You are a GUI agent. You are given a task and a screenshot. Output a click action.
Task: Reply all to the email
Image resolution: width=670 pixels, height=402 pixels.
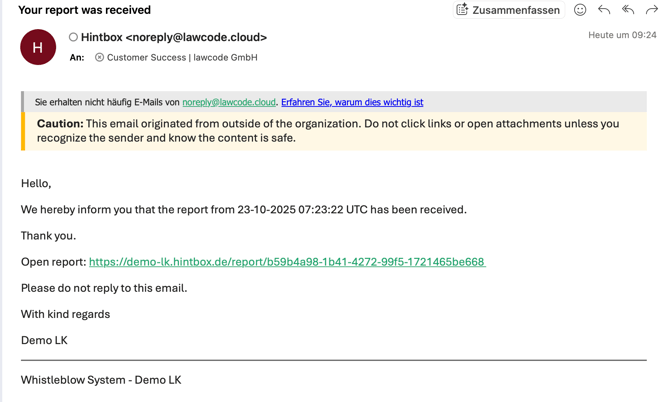(x=628, y=10)
